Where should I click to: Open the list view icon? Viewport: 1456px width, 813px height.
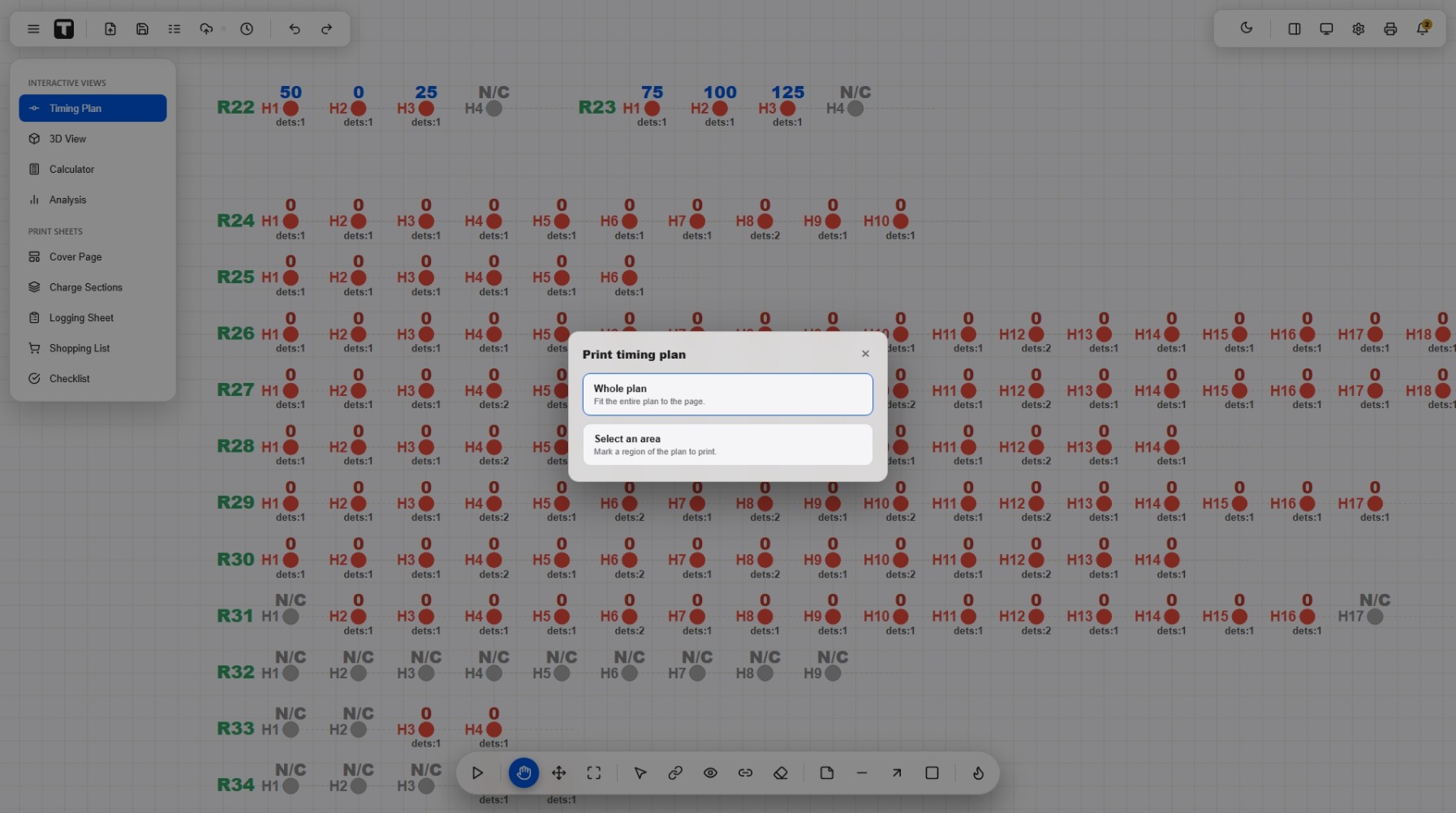[174, 29]
